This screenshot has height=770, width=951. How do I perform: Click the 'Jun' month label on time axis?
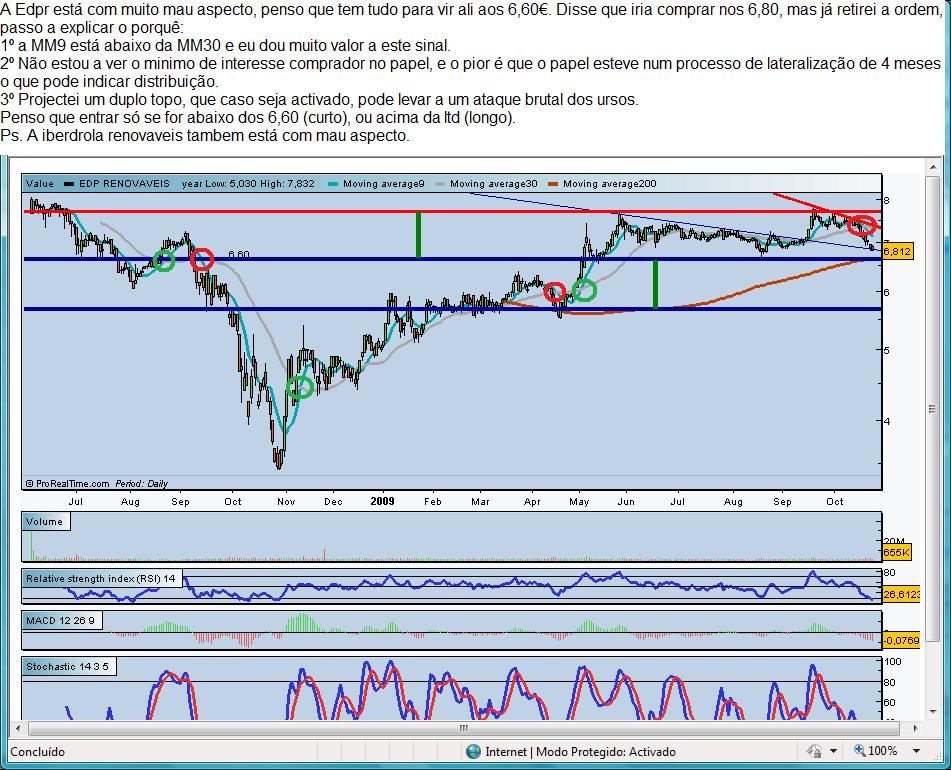pos(626,501)
